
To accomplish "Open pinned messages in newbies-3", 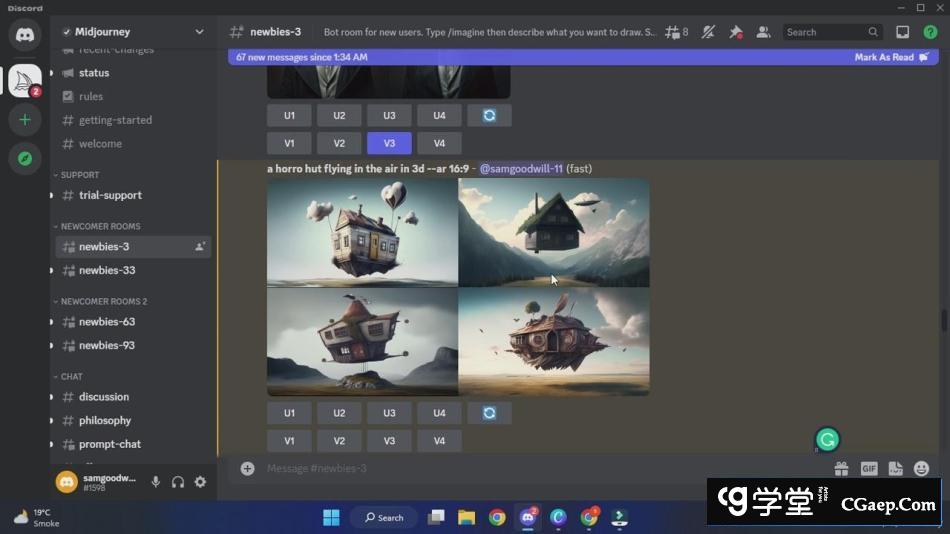I will coord(735,32).
